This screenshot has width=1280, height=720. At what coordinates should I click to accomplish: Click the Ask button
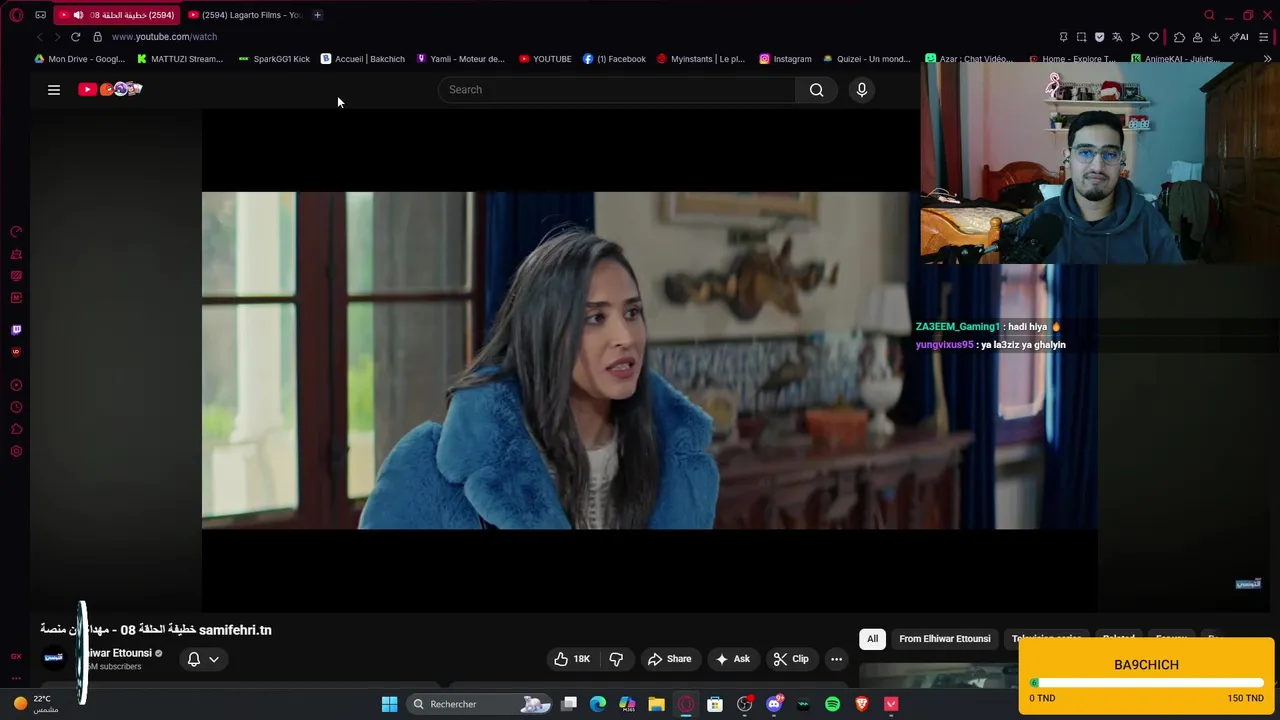732,659
